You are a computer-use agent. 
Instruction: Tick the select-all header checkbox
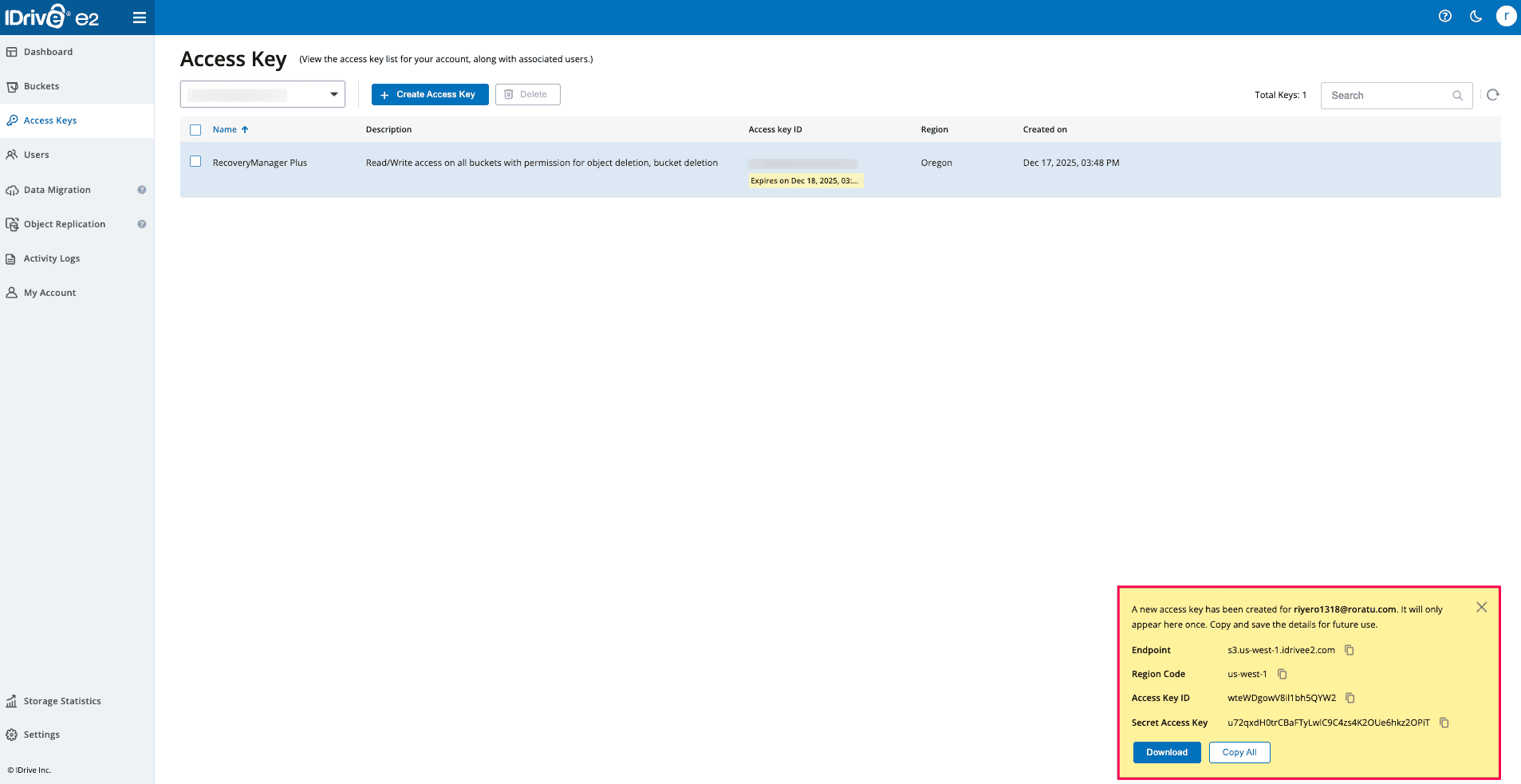pyautogui.click(x=195, y=130)
